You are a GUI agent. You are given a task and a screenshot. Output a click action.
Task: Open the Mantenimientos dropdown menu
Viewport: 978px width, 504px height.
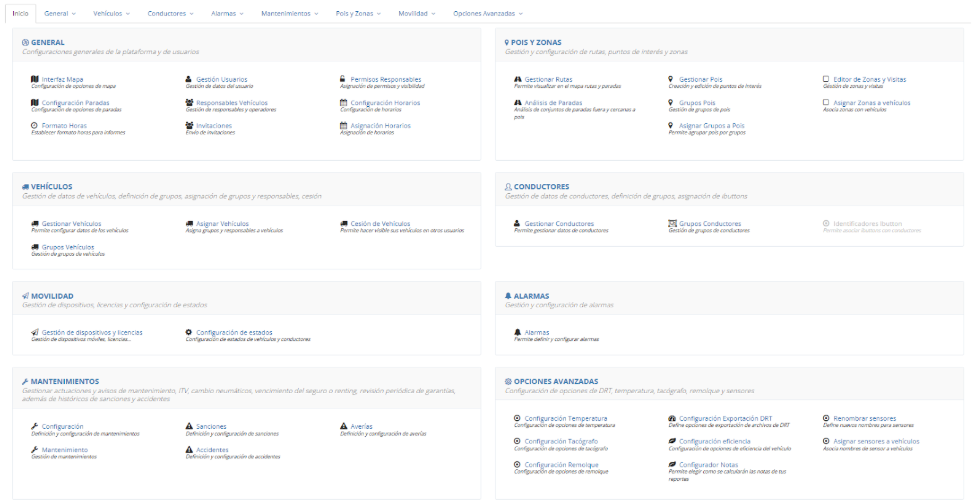[x=289, y=14]
